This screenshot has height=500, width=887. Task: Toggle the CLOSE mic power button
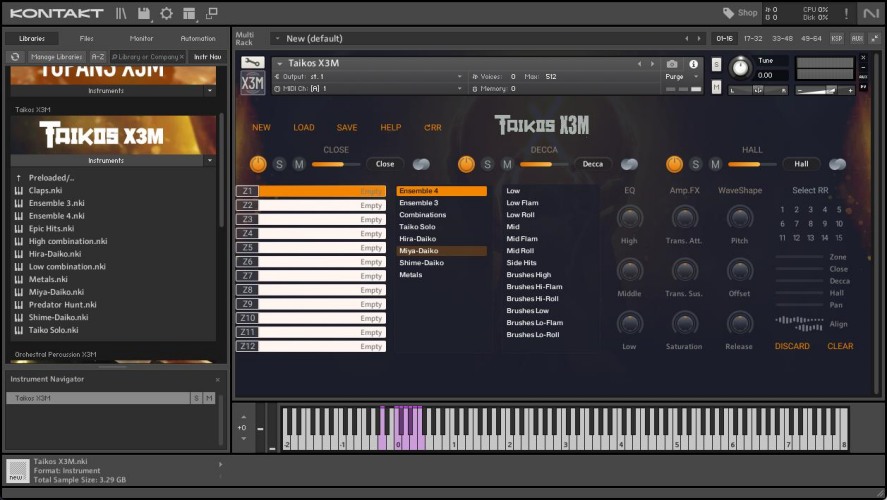[x=258, y=164]
